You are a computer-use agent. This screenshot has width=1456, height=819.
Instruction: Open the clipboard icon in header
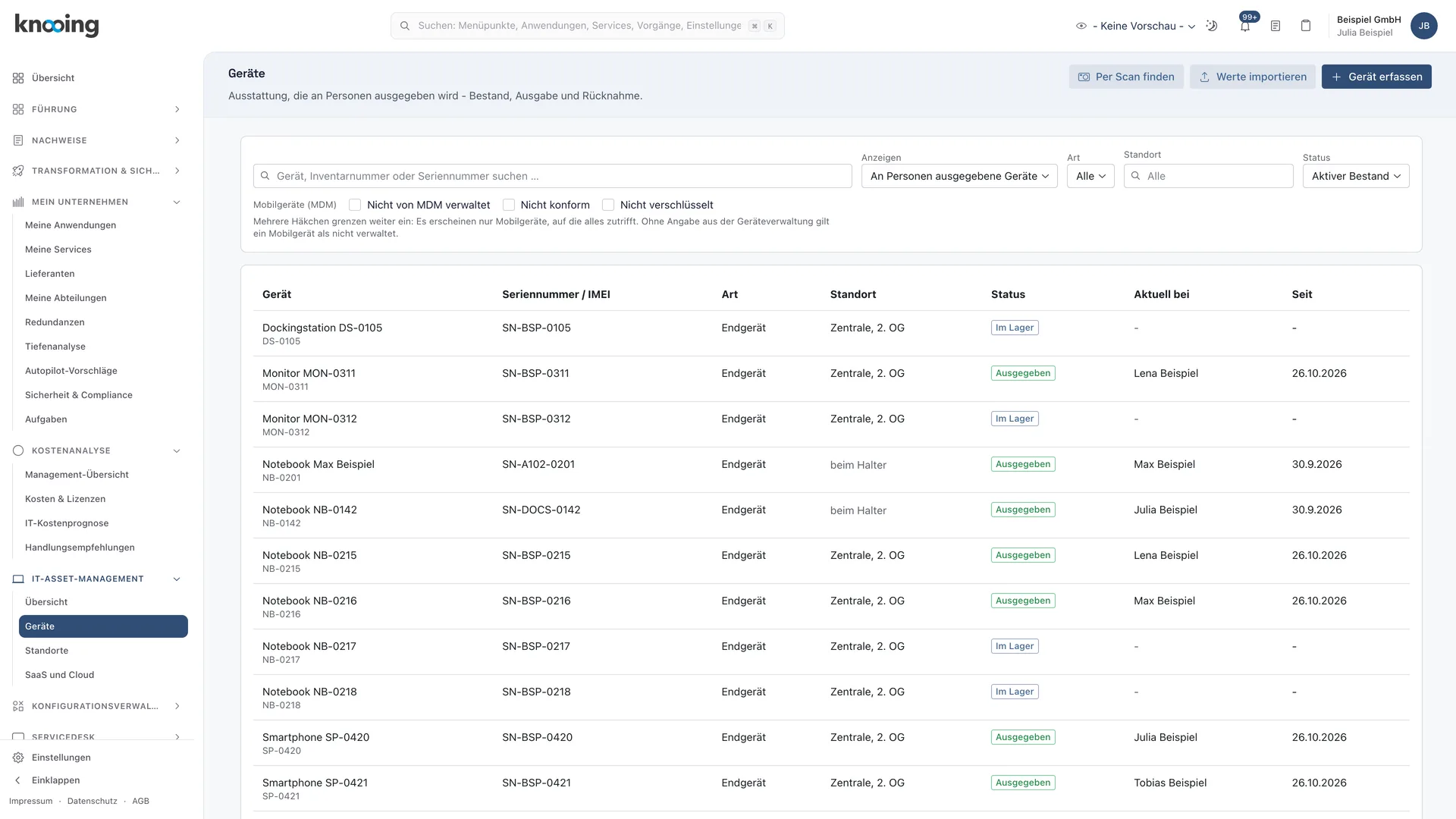click(1306, 26)
